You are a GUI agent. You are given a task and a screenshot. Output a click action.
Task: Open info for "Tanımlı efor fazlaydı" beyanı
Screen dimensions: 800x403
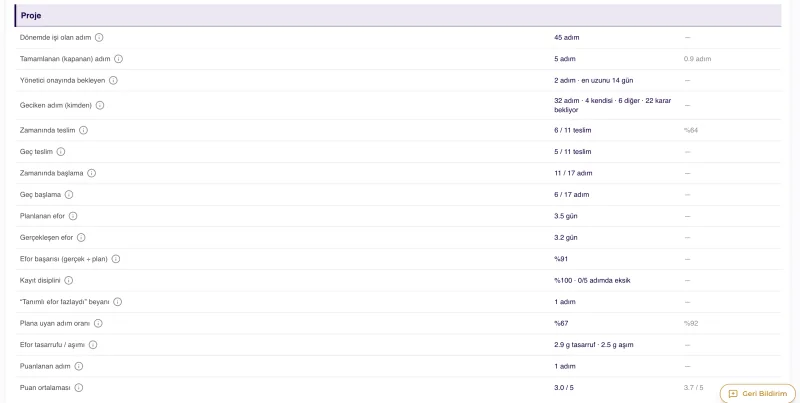coord(117,301)
